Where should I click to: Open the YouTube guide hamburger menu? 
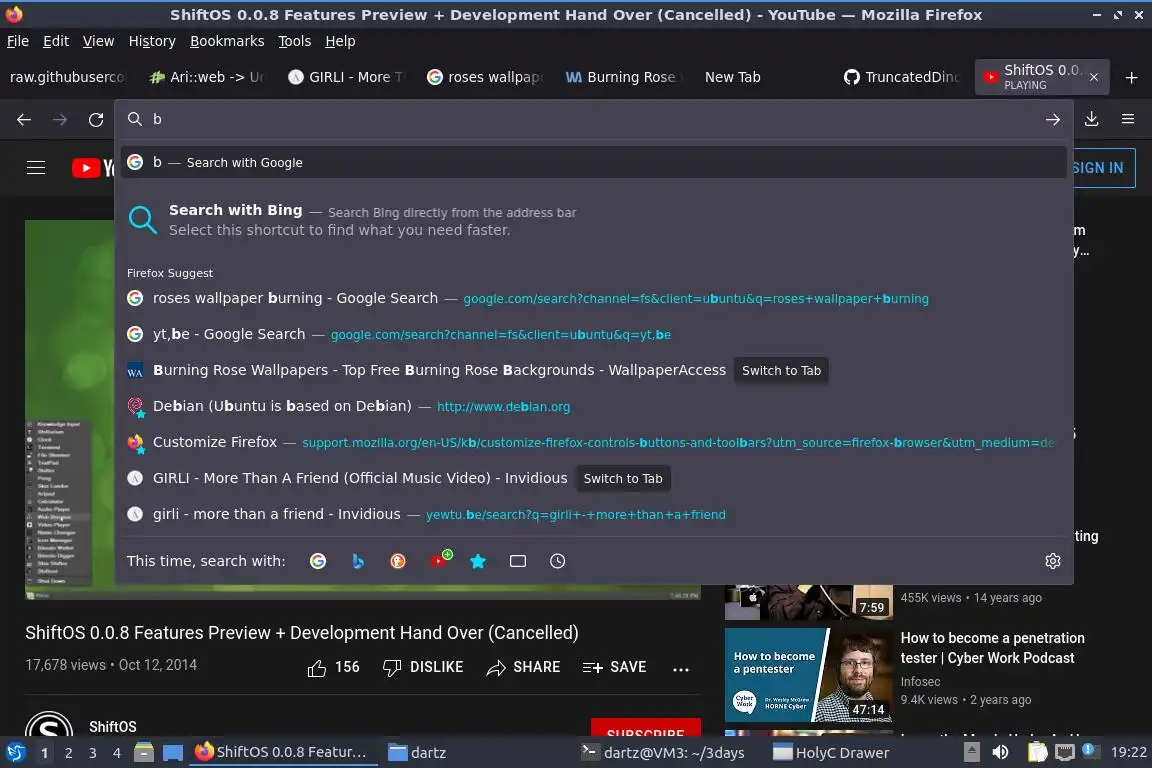pyautogui.click(x=36, y=168)
